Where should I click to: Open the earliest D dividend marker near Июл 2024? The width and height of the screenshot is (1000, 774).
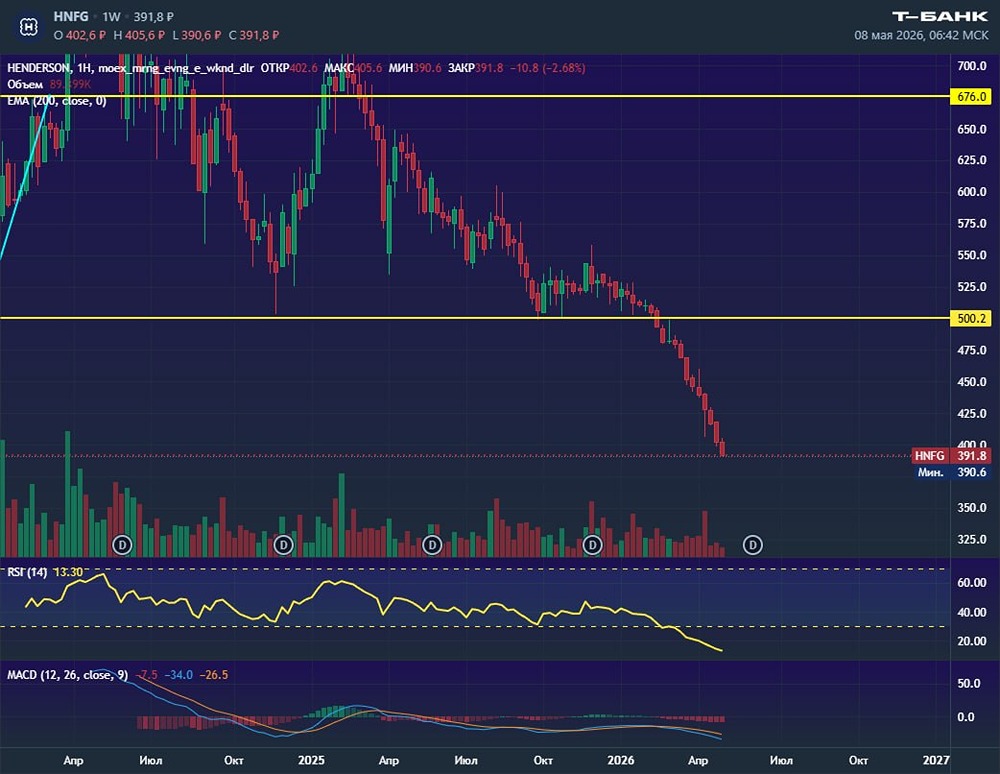pyautogui.click(x=122, y=545)
